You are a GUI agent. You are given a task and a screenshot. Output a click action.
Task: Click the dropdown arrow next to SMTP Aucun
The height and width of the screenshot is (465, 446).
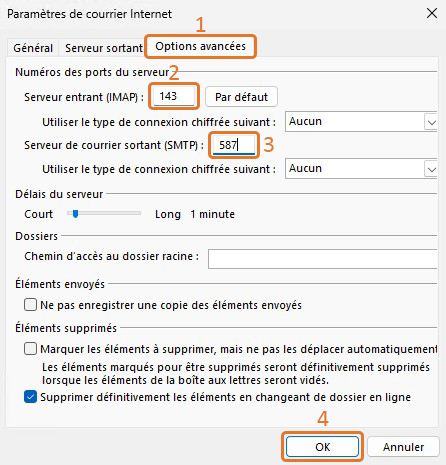tap(431, 169)
